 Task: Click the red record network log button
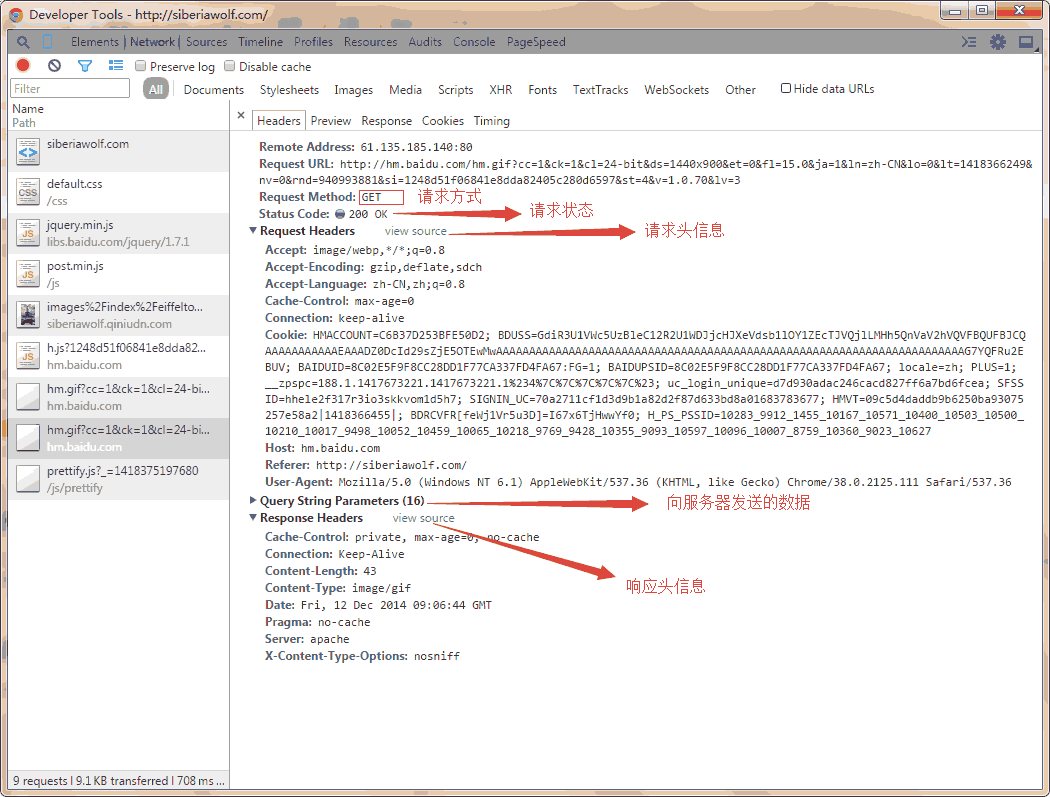click(23, 66)
